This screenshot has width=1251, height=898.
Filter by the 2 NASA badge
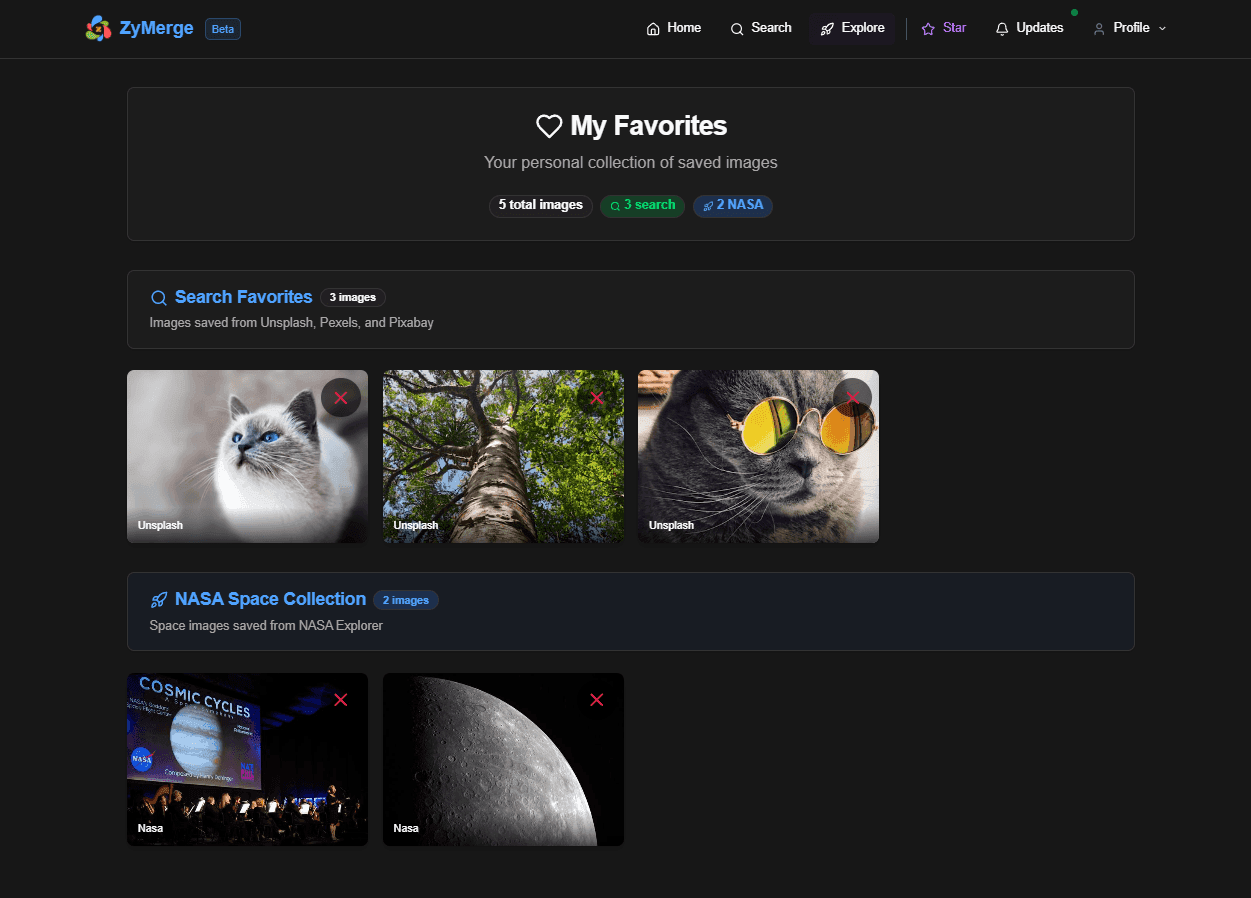click(x=733, y=205)
